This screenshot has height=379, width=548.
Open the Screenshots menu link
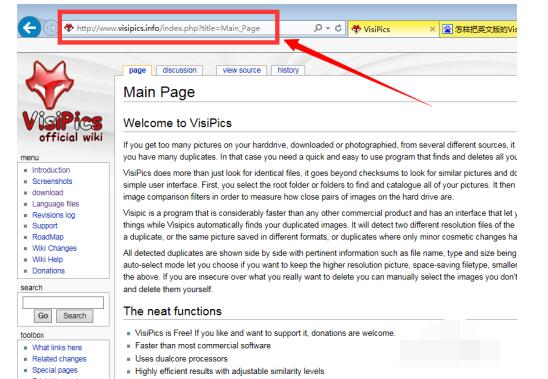(x=52, y=181)
